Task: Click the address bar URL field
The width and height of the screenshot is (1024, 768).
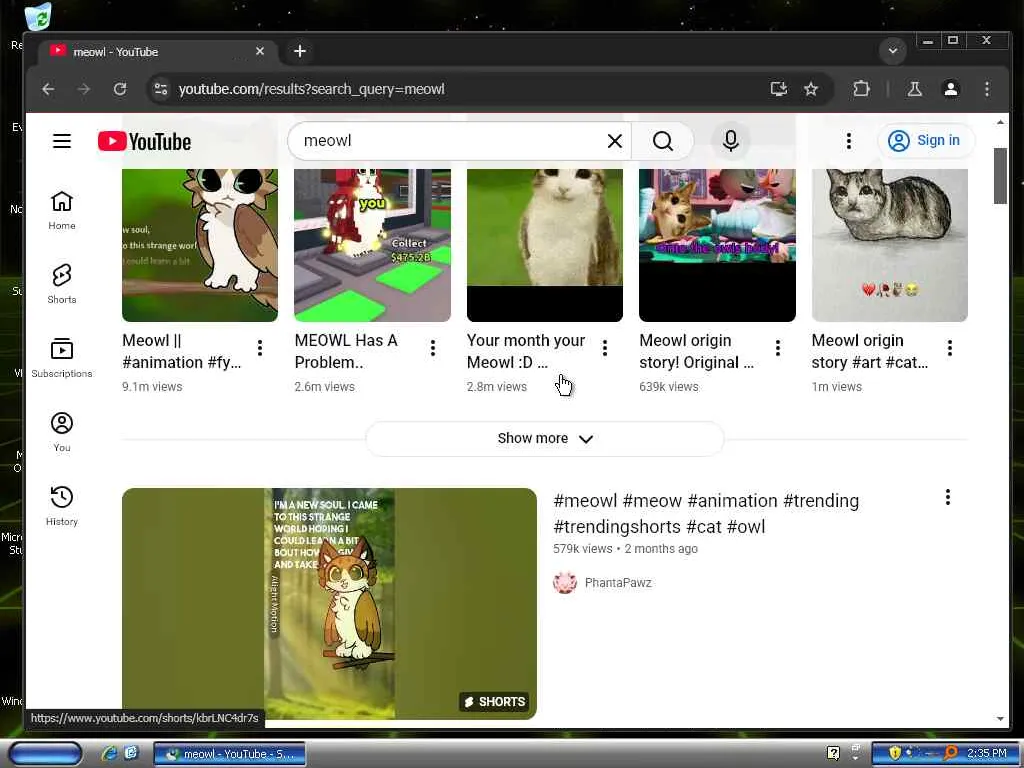Action: coord(457,89)
